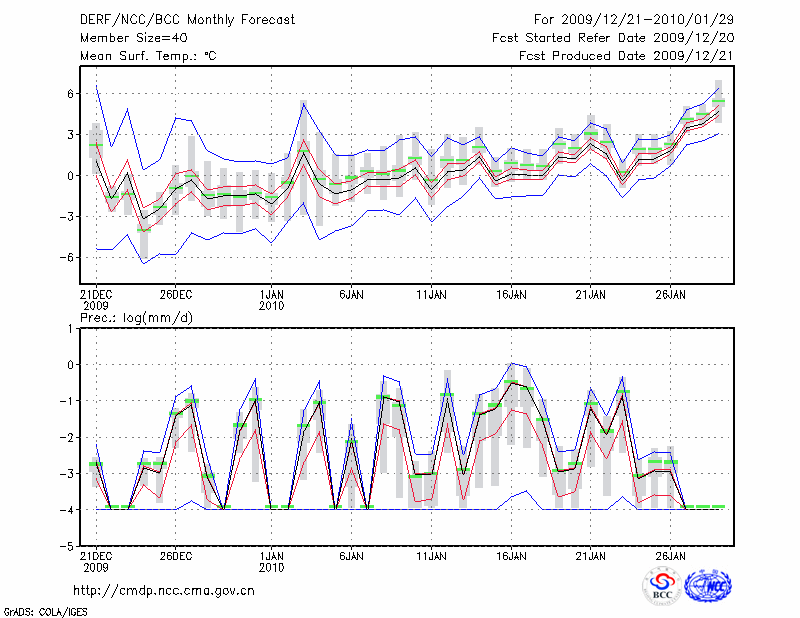
Task: Click the red BCC logo
Action: point(662,586)
